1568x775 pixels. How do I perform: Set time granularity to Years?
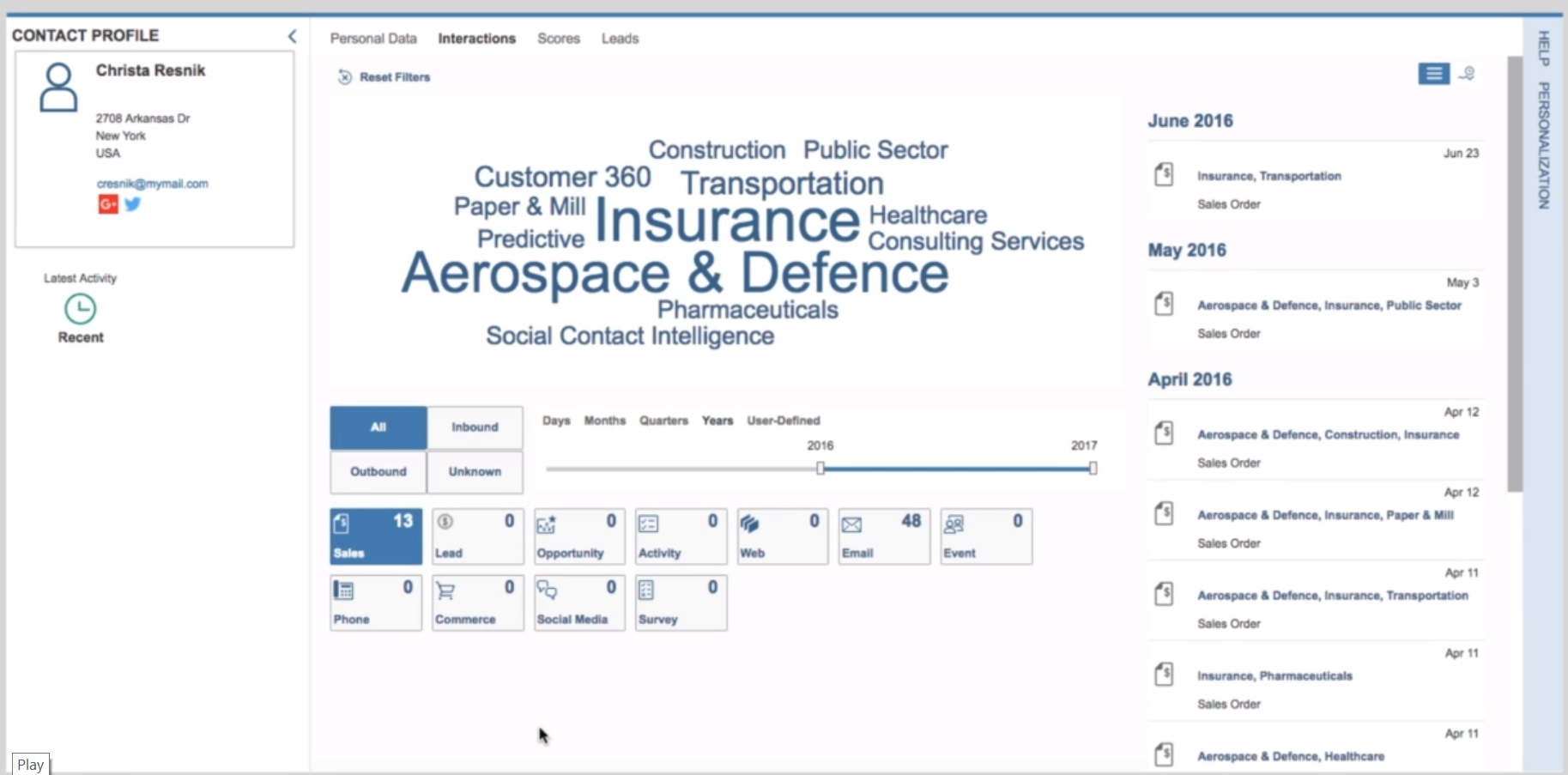click(x=717, y=421)
